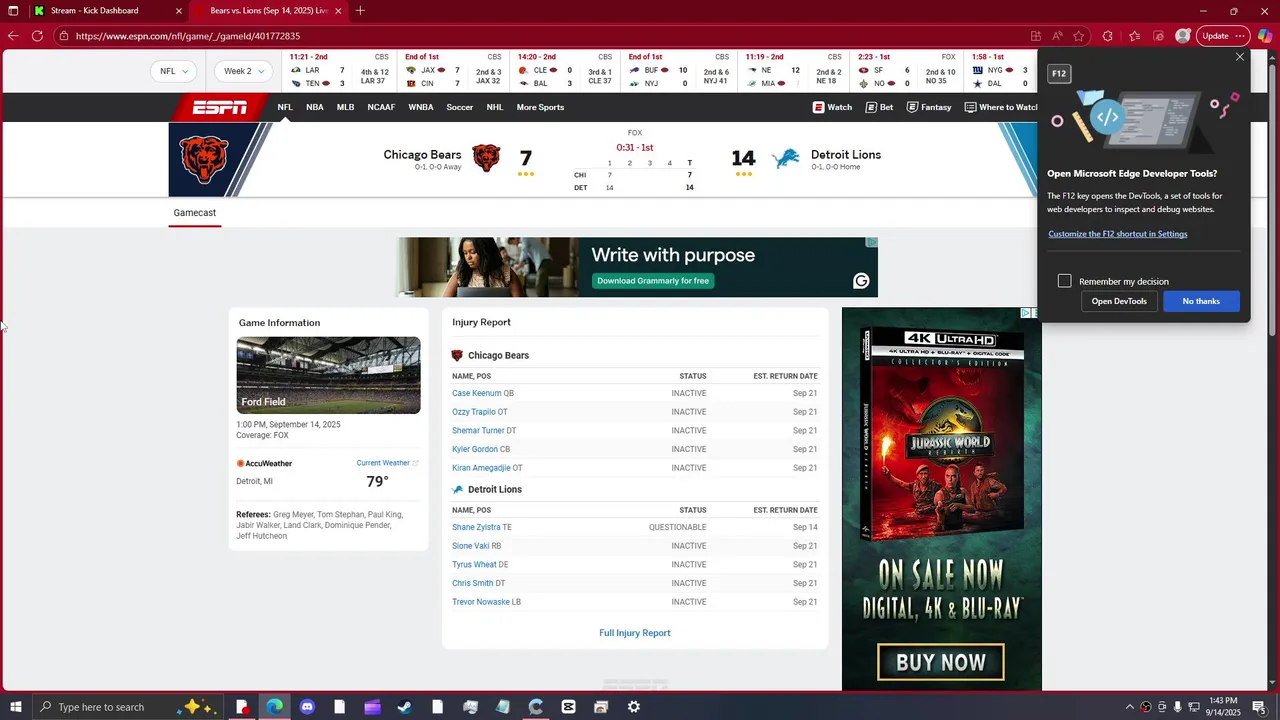Click the AccuWeather logo
This screenshot has width=1280, height=720.
[265, 464]
